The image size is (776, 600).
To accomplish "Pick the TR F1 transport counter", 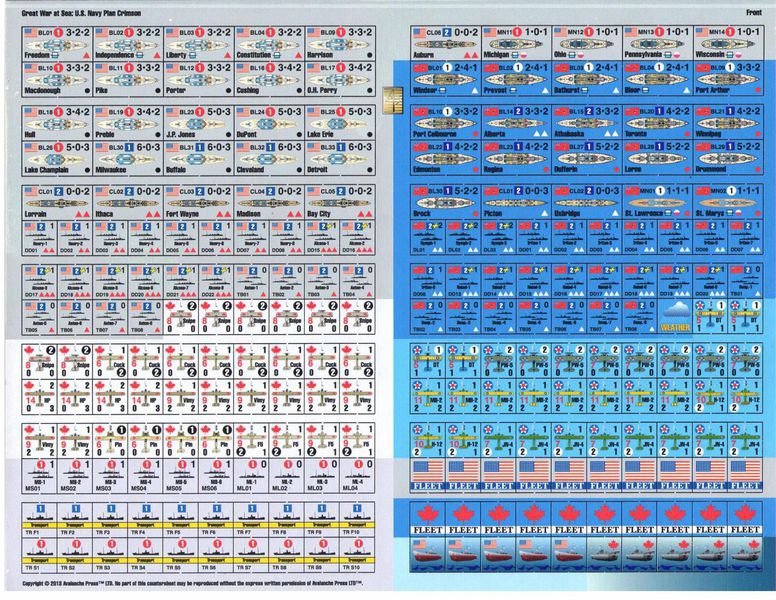I will tap(40, 519).
